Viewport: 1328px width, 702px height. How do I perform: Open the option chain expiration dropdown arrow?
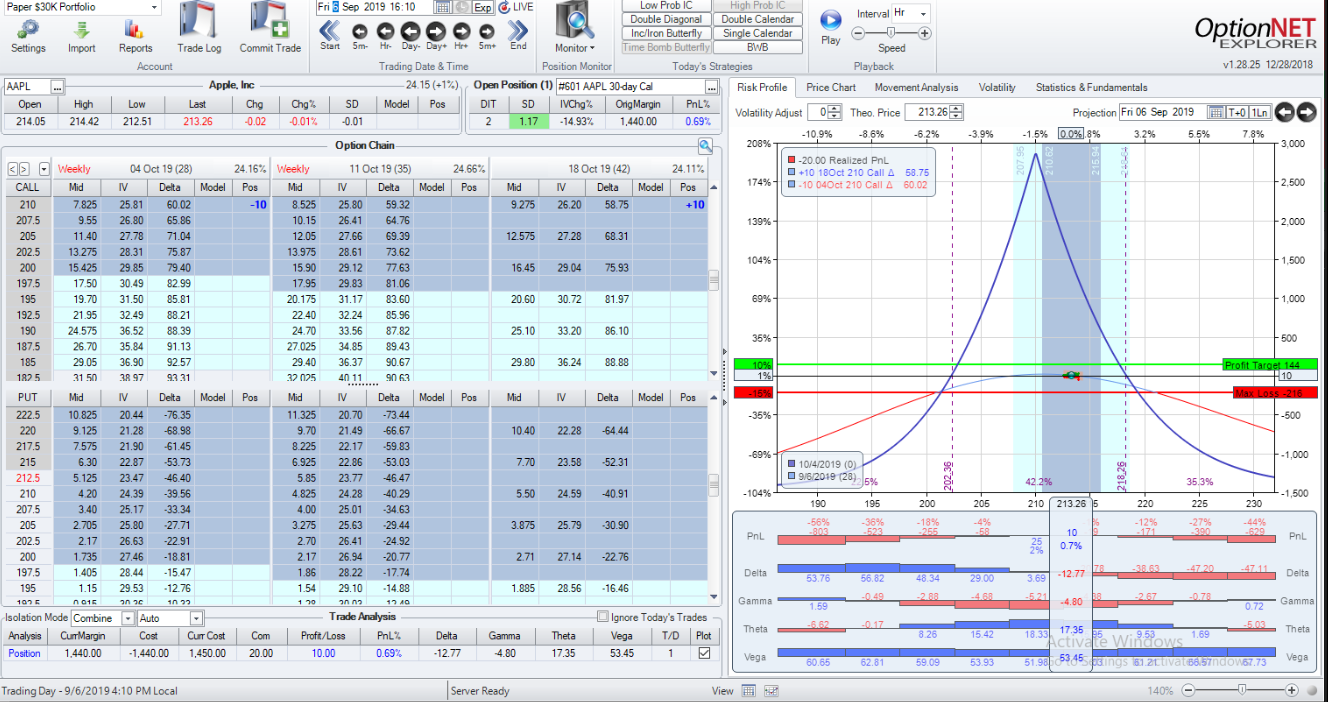44,169
